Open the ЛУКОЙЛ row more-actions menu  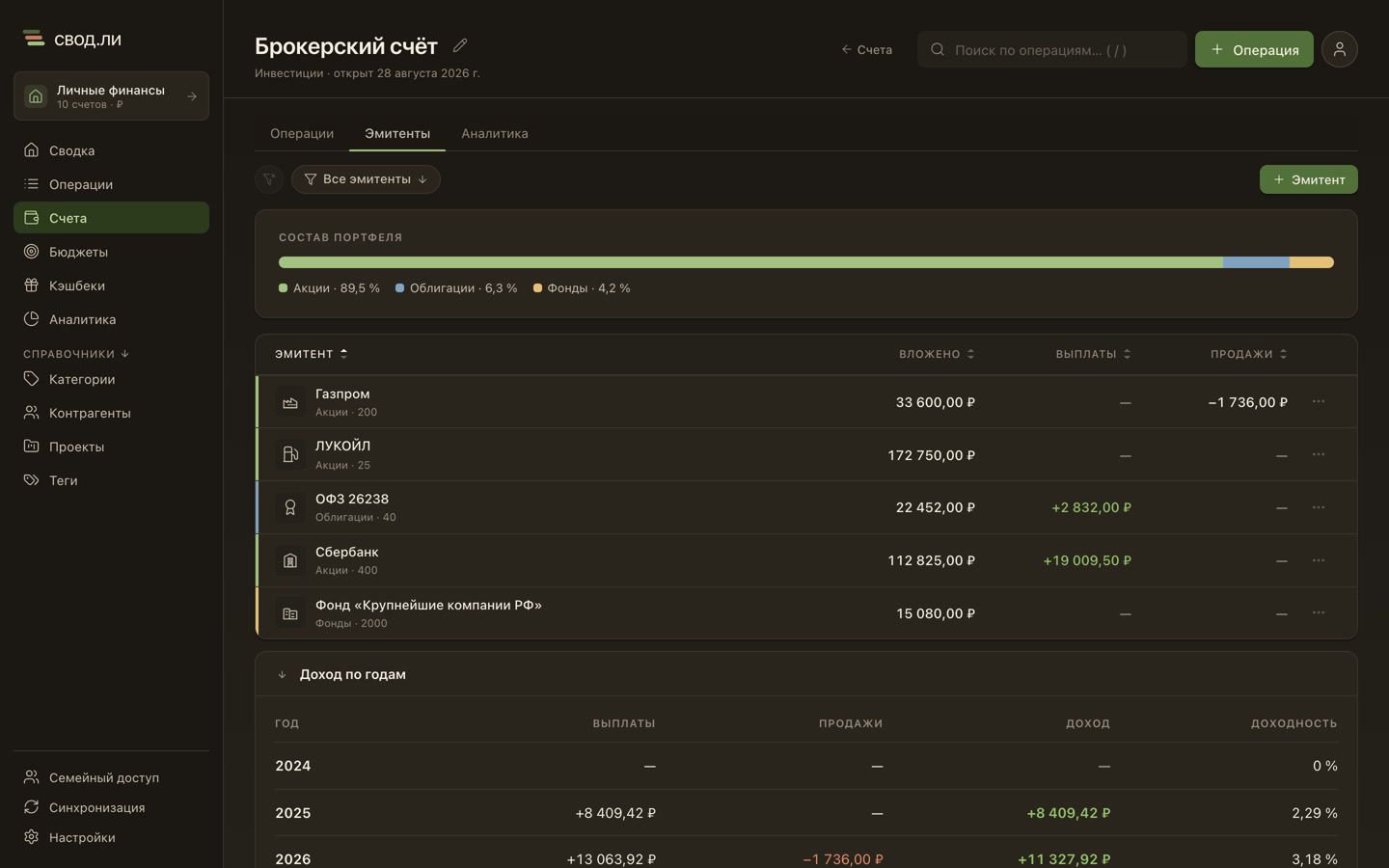tap(1319, 454)
